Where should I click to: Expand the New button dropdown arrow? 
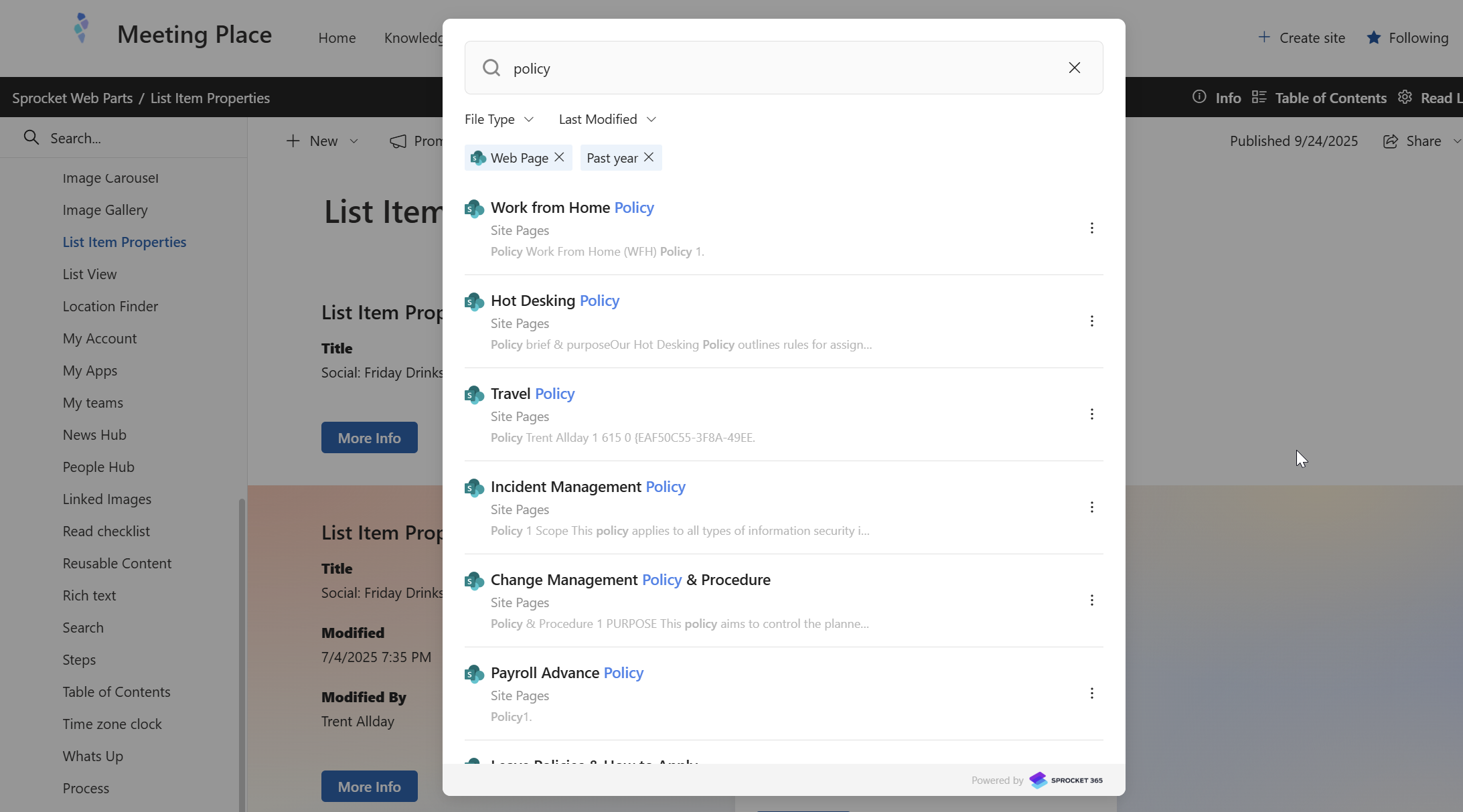click(x=354, y=141)
